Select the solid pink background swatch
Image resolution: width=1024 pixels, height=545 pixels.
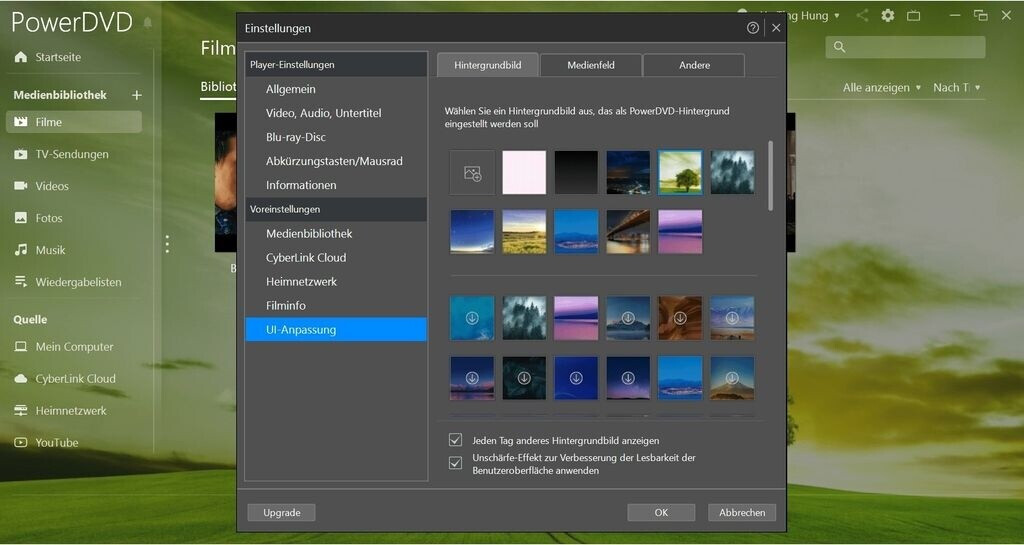524,173
